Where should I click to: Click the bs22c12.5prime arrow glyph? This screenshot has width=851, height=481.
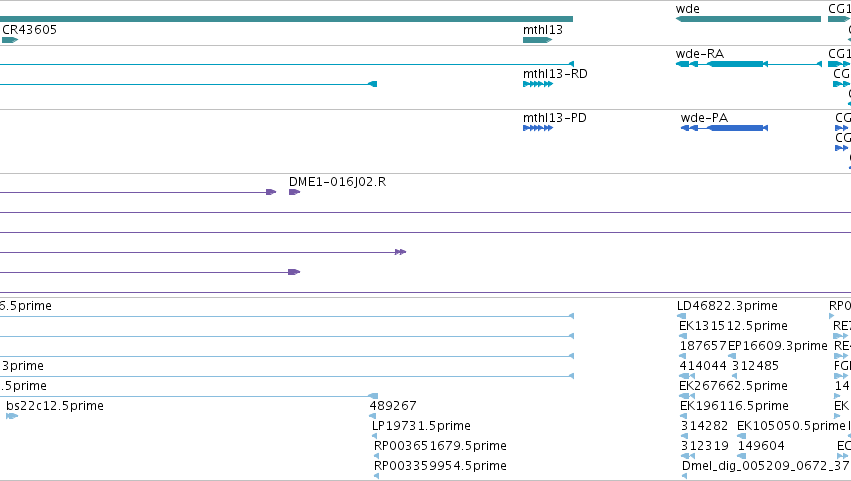point(12,416)
